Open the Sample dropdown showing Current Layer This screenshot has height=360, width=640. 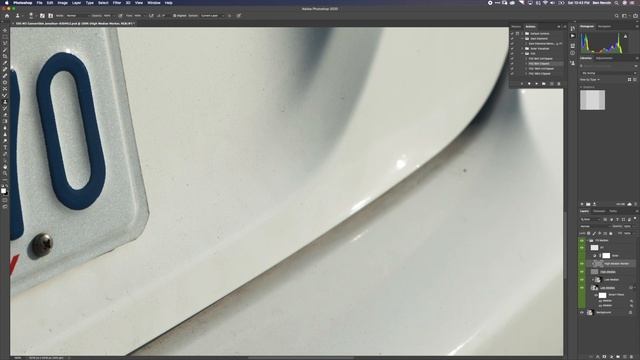coord(212,16)
